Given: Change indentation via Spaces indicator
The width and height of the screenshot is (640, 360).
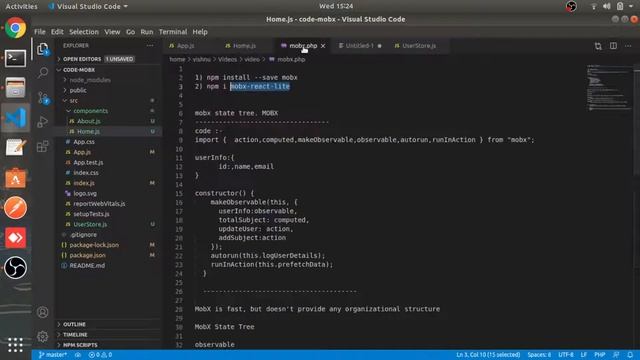Looking at the screenshot, I should (x=539, y=355).
